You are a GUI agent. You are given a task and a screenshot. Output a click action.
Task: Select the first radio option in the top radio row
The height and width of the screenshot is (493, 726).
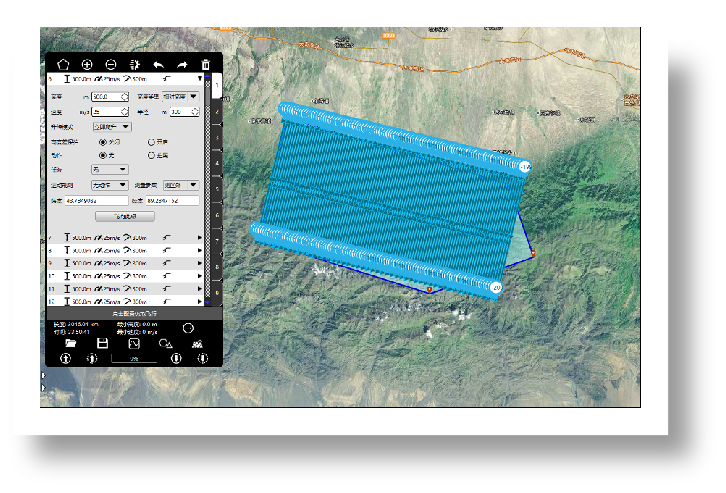click(x=102, y=142)
